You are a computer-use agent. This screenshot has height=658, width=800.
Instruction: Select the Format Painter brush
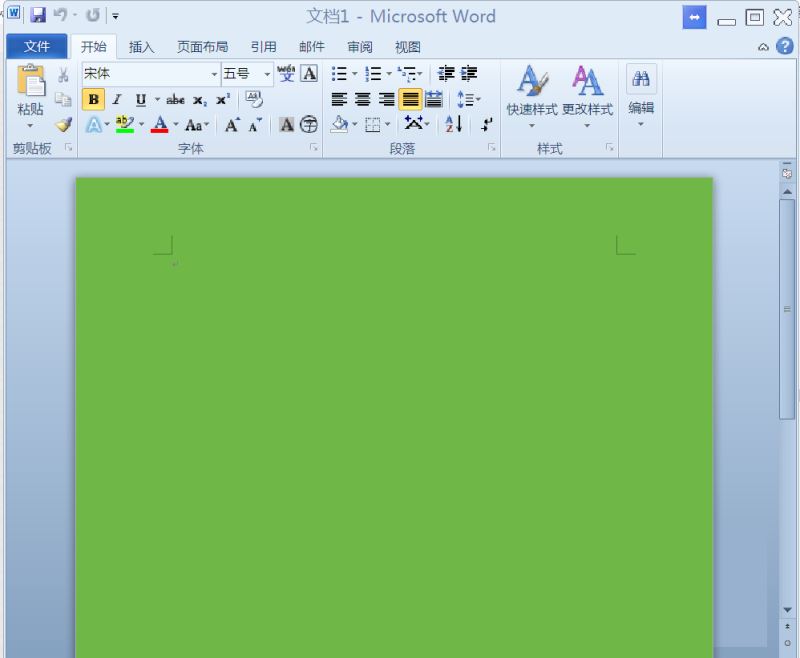(x=64, y=124)
